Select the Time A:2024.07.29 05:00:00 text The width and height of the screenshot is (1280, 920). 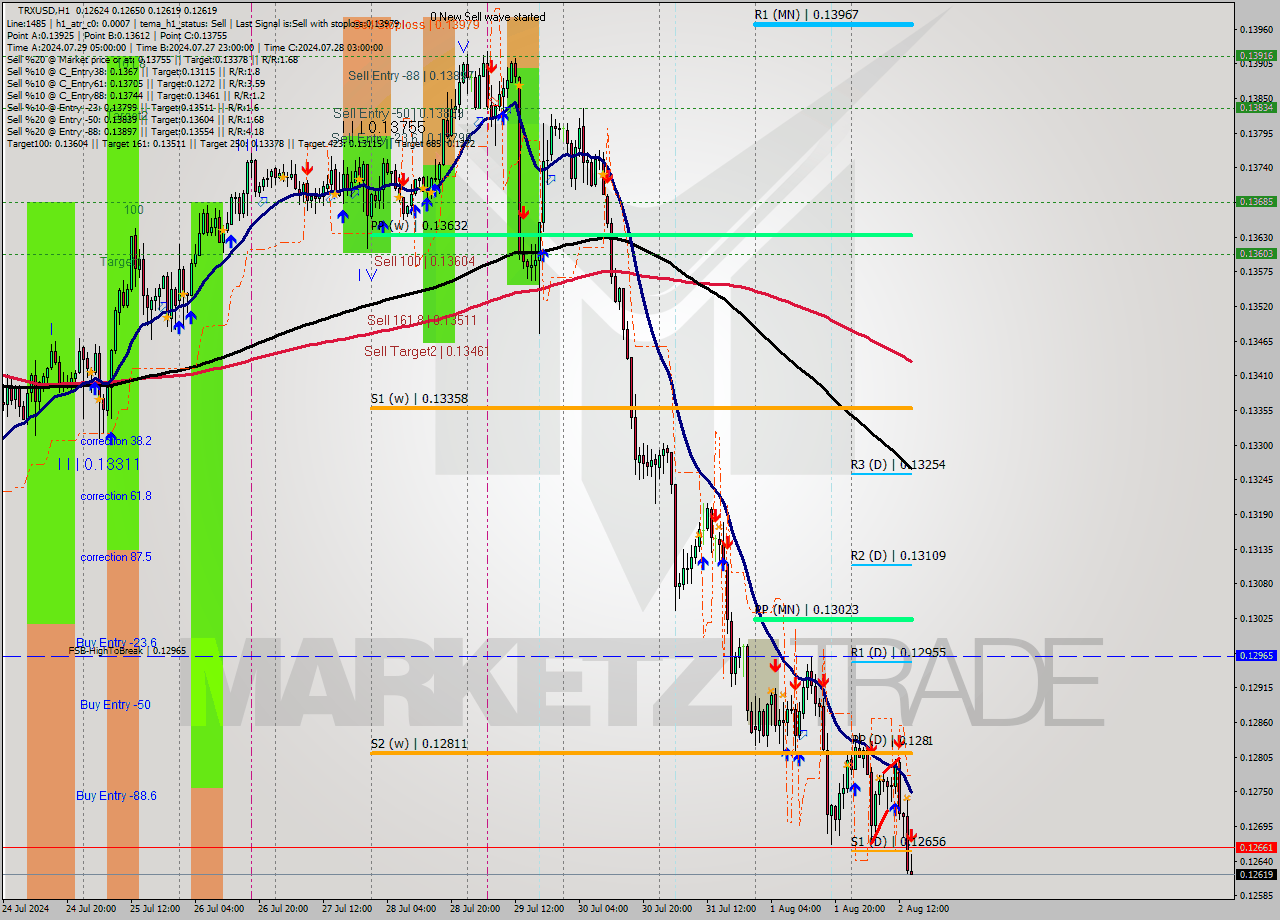[65, 47]
